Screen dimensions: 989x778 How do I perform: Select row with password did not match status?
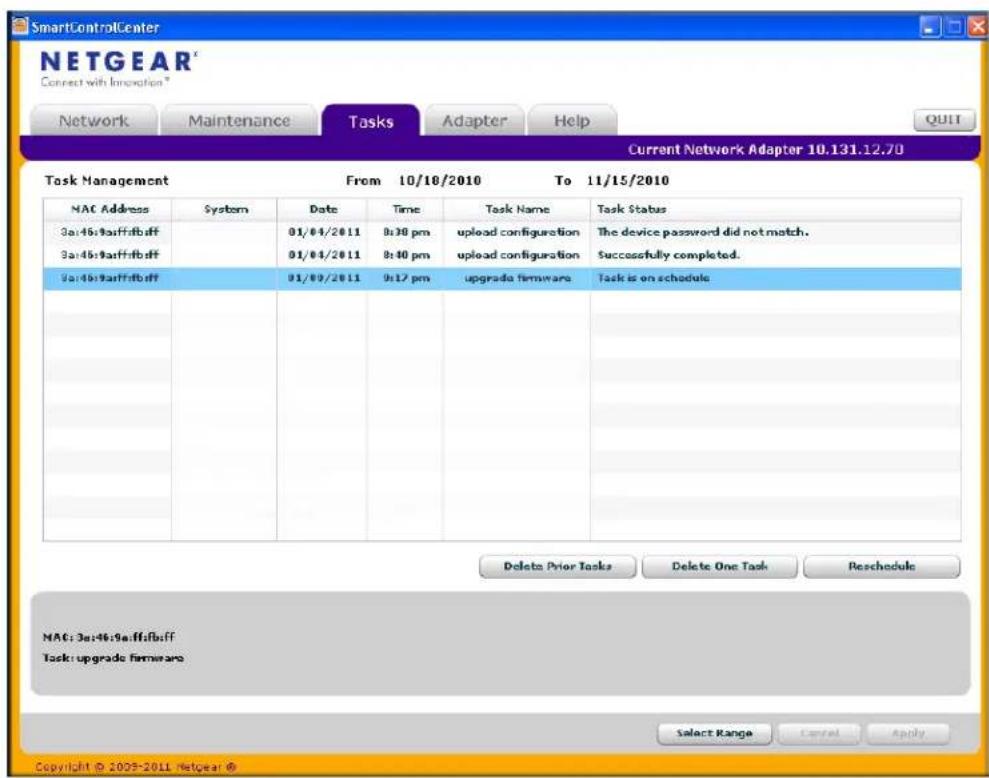click(x=502, y=232)
